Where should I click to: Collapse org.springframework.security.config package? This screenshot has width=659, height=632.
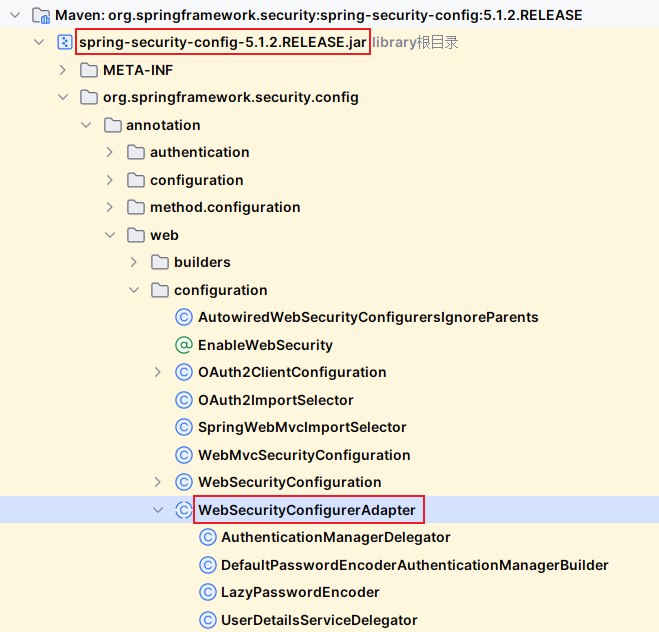(63, 97)
